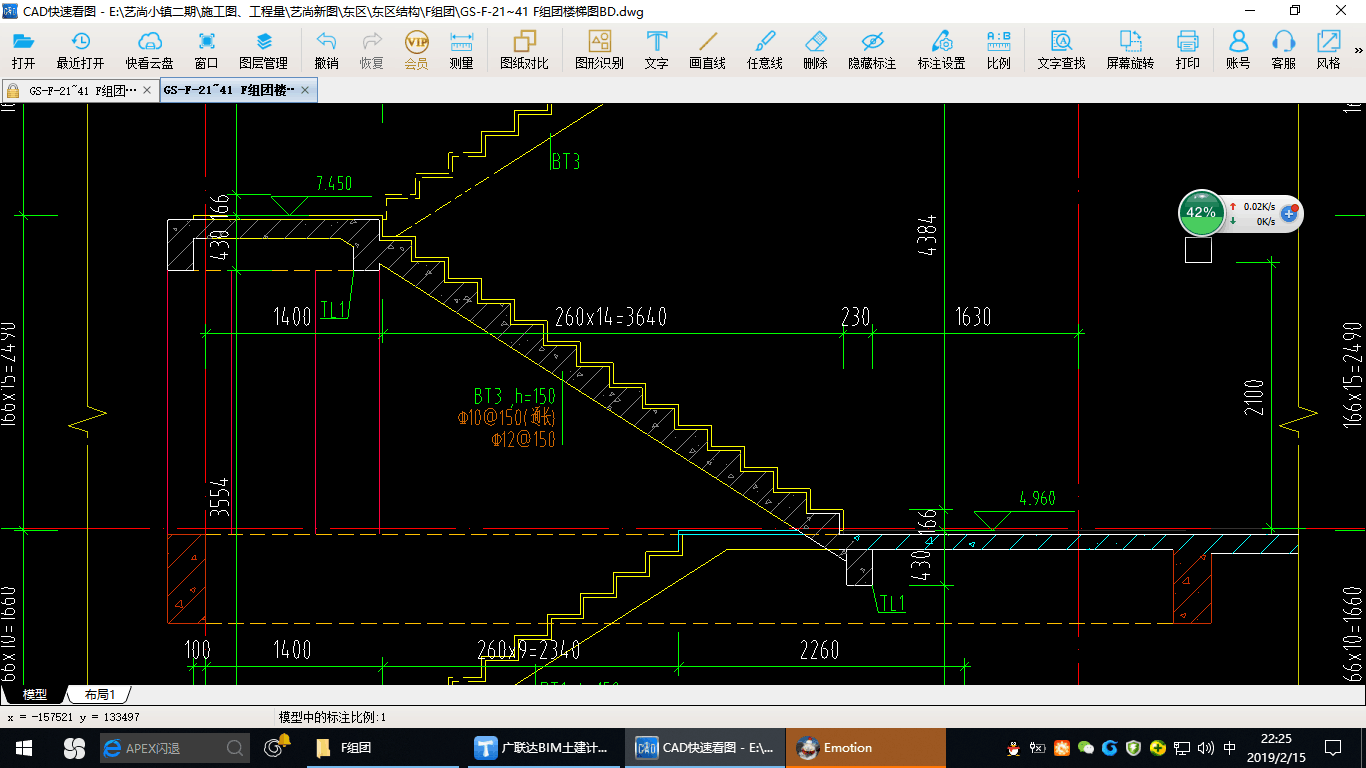Print the drawing with 打印
This screenshot has width=1366, height=768.
(x=1187, y=50)
